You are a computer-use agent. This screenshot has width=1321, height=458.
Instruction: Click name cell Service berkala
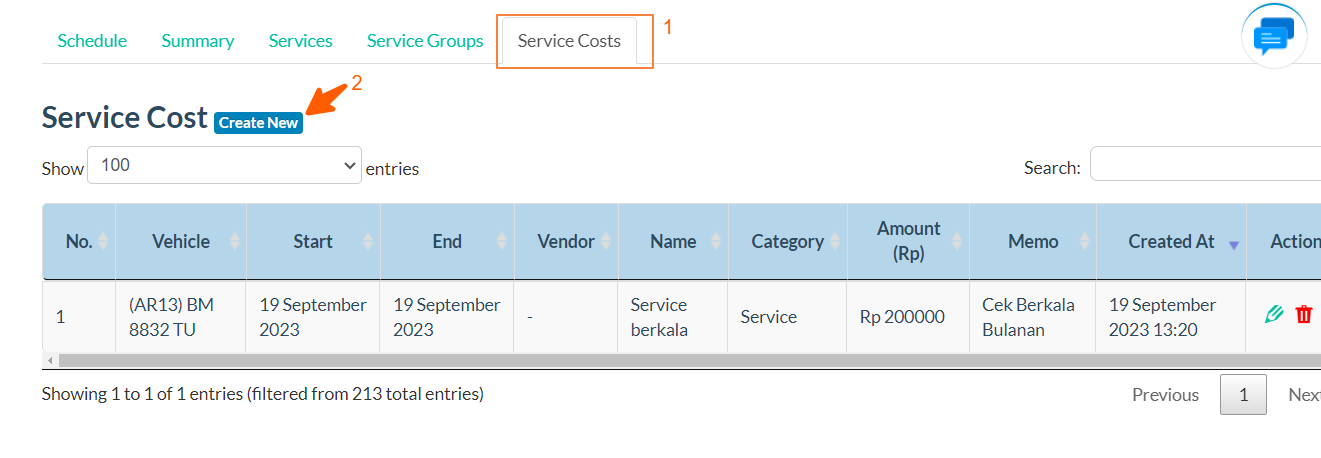coord(673,317)
